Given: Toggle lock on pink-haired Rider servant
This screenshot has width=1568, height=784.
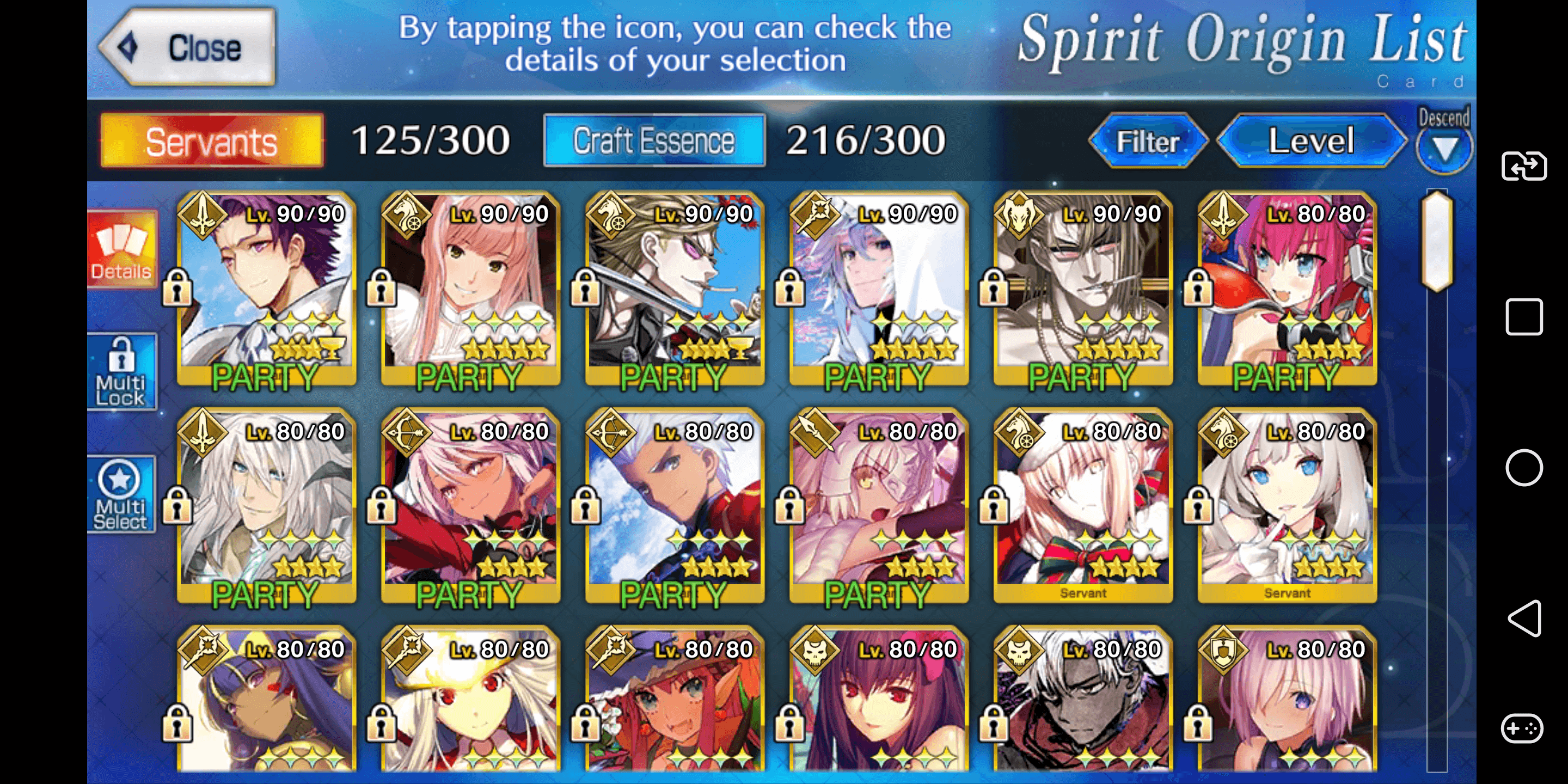Looking at the screenshot, I should 381,287.
